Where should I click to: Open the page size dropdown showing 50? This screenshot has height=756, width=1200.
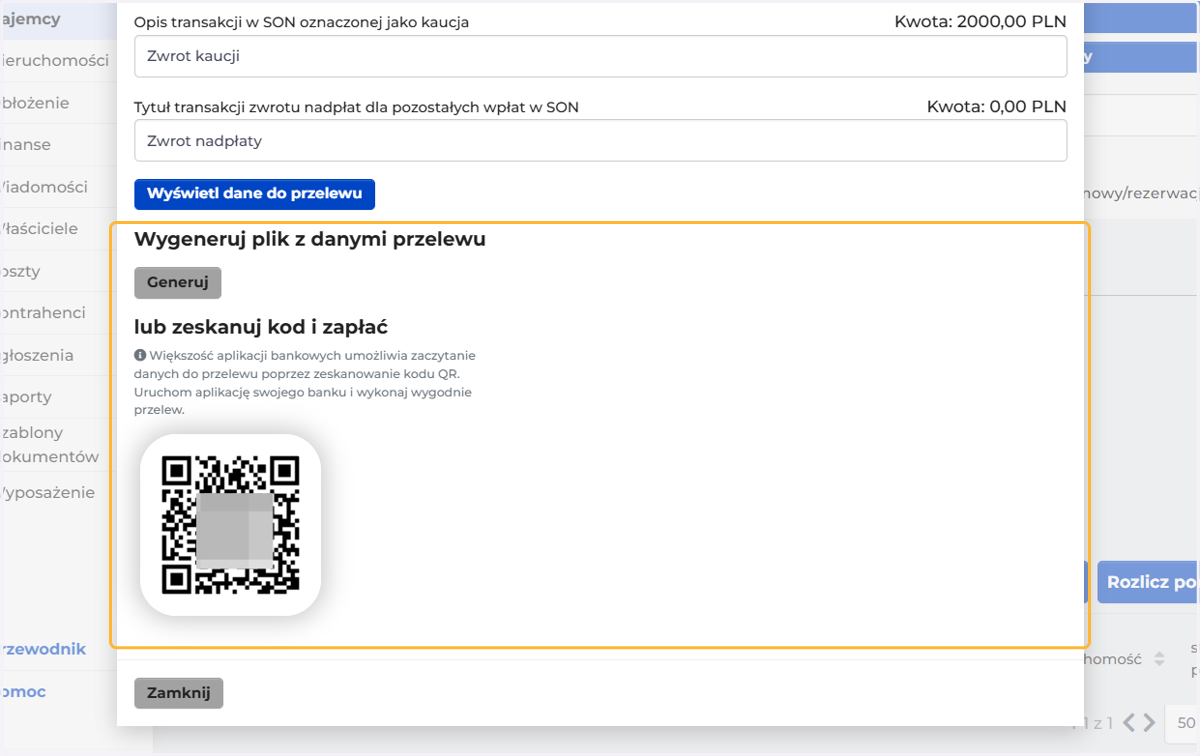pos(1183,722)
